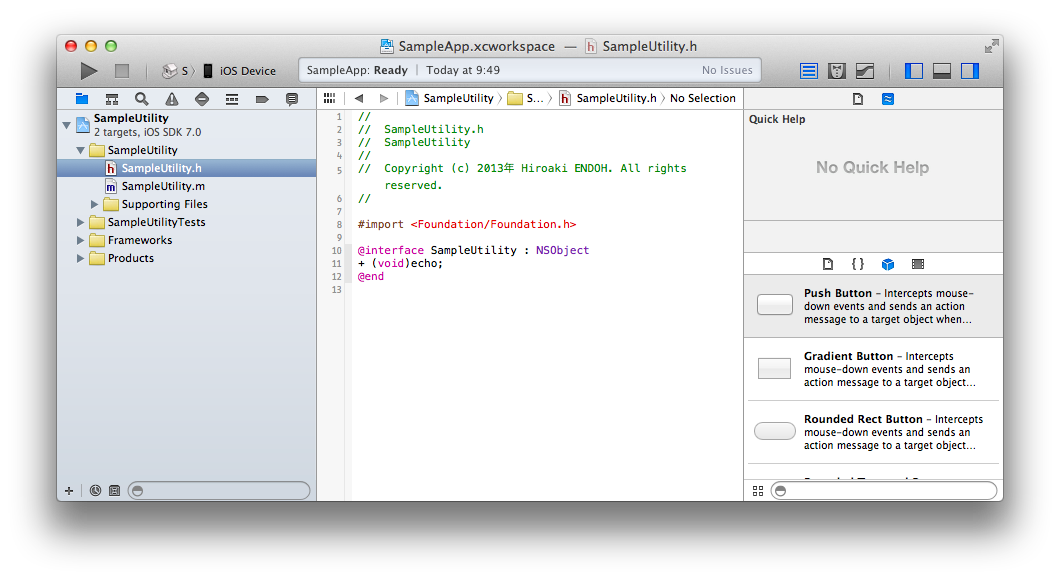The height and width of the screenshot is (580, 1060).
Task: Click the object library filter field
Action: (884, 490)
